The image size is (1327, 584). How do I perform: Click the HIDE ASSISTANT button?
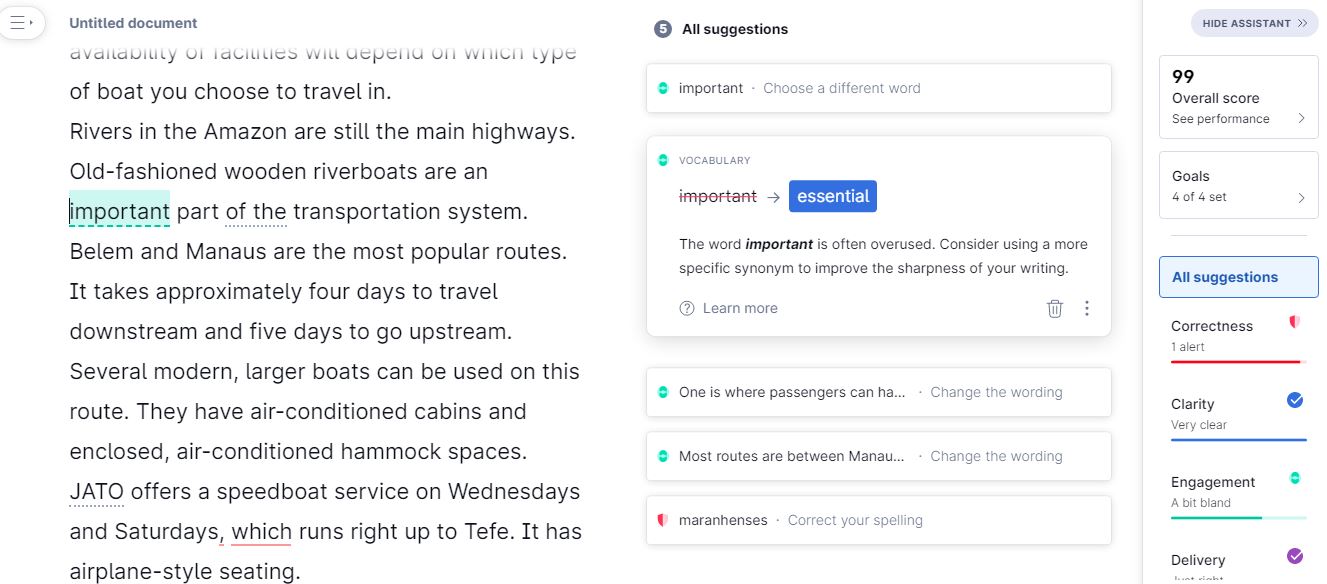[x=1254, y=23]
